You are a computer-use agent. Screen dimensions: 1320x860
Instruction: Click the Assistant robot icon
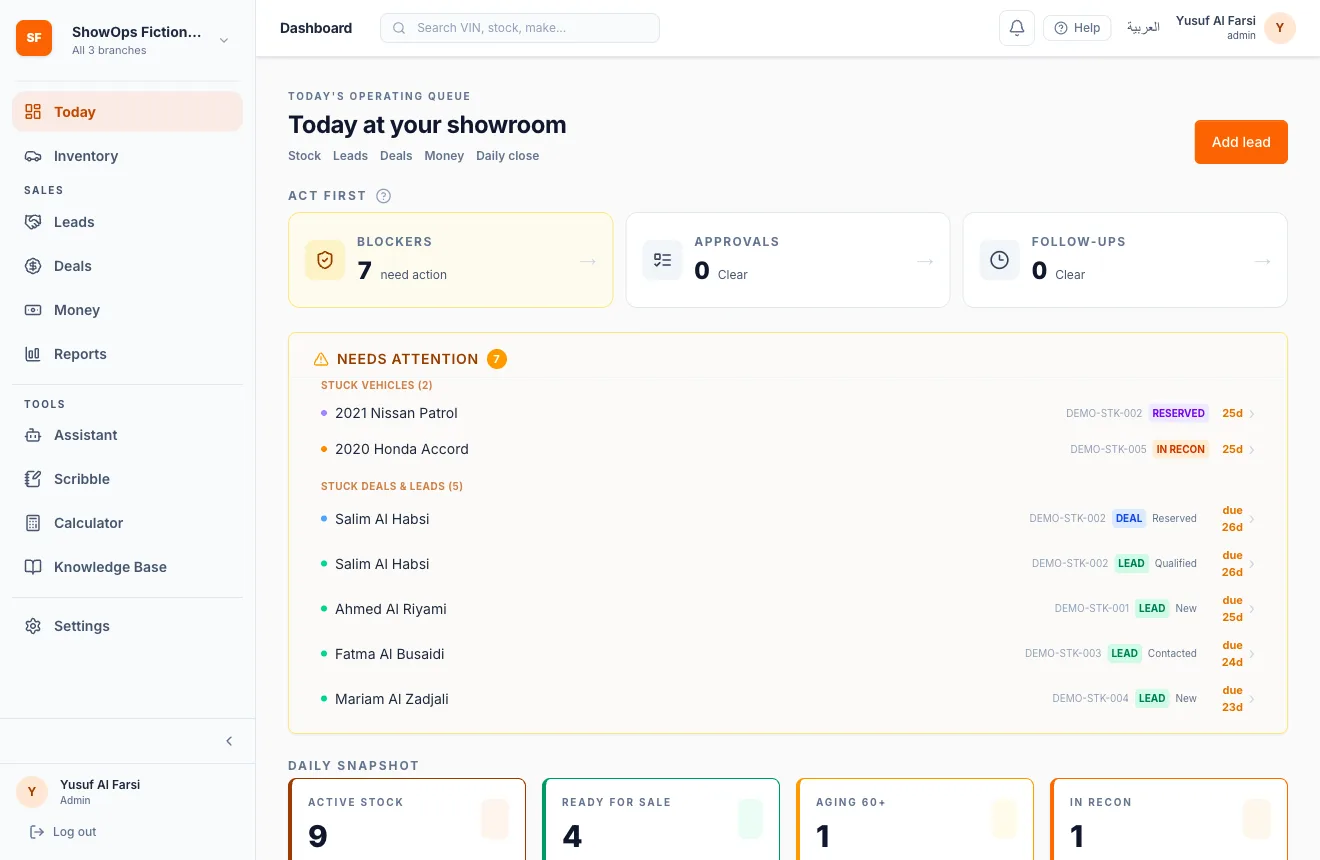[33, 435]
